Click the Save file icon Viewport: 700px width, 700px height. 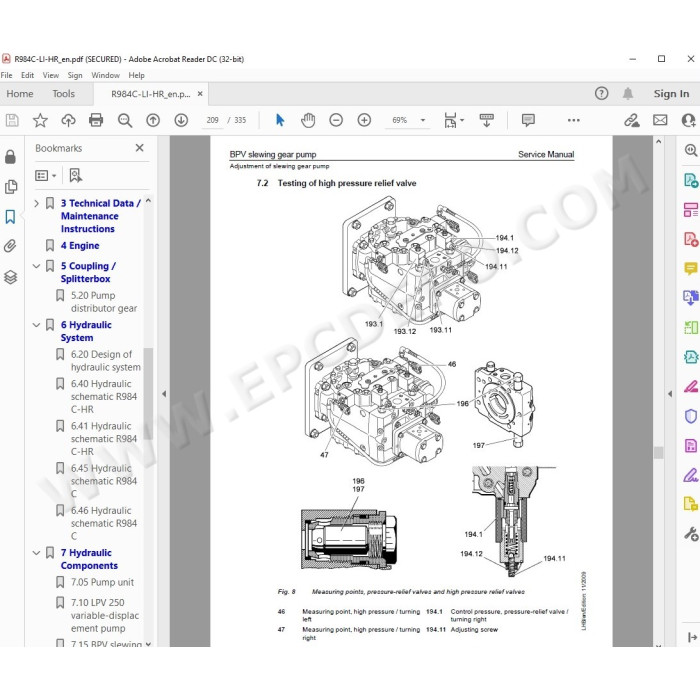click(x=12, y=120)
